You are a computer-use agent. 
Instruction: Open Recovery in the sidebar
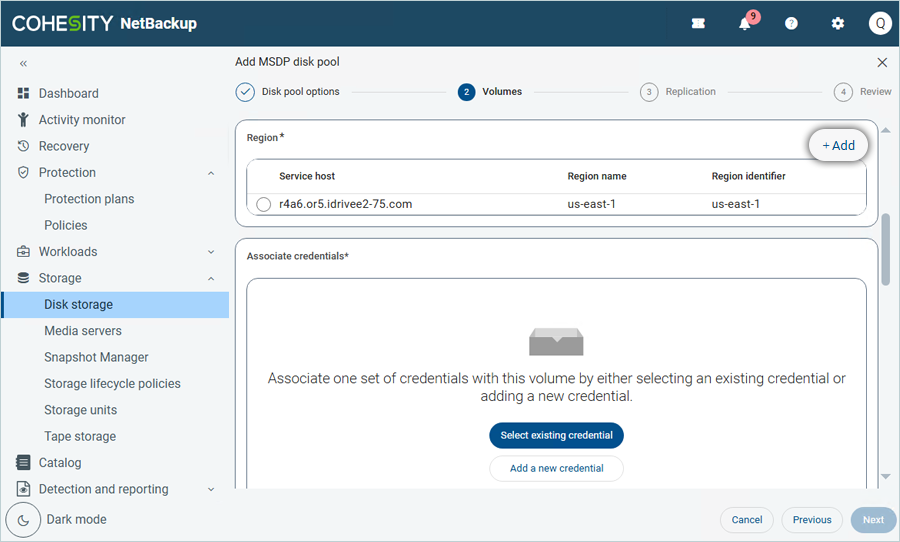[64, 146]
